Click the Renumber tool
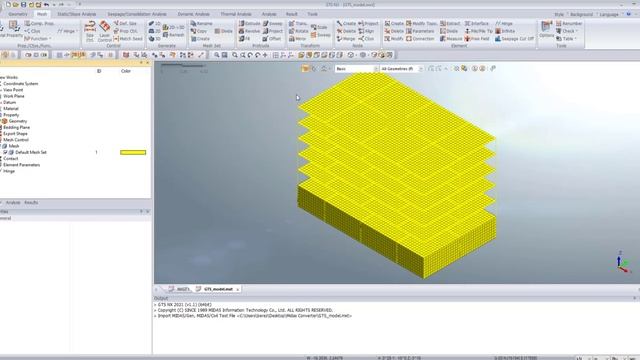The height and width of the screenshot is (360, 640). pyautogui.click(x=569, y=24)
